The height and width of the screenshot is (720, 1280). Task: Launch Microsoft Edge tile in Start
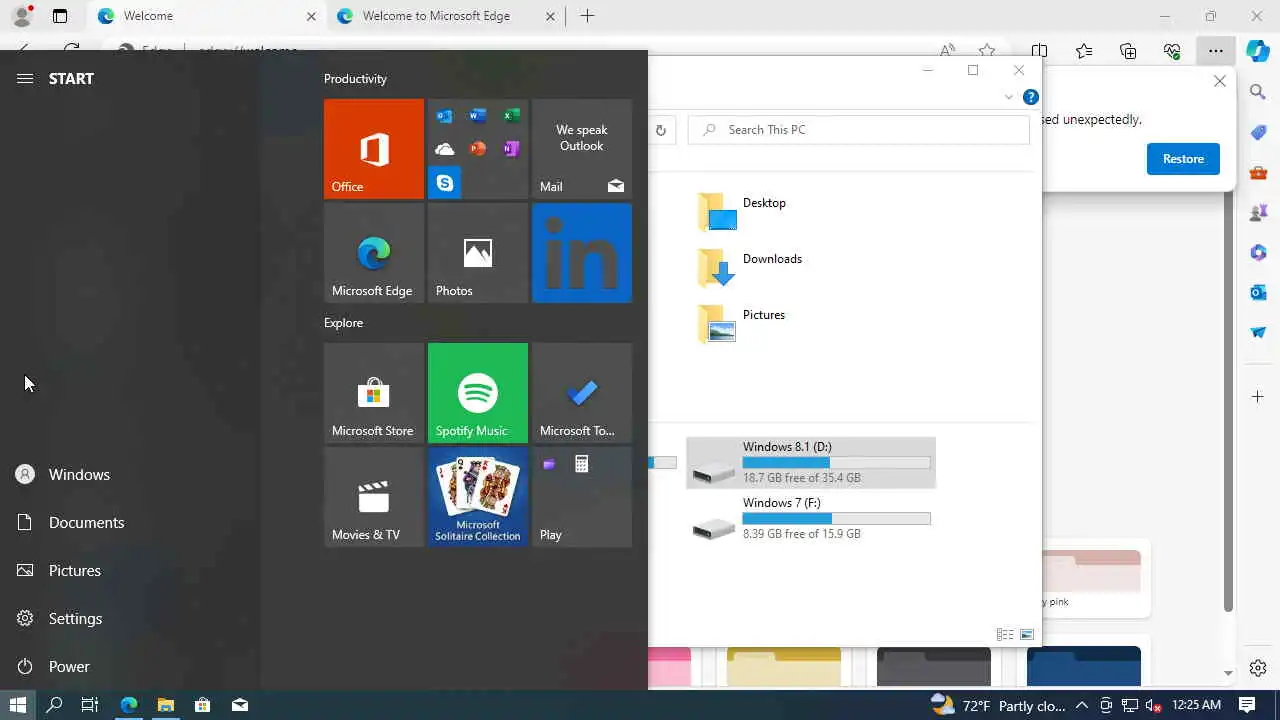point(374,252)
